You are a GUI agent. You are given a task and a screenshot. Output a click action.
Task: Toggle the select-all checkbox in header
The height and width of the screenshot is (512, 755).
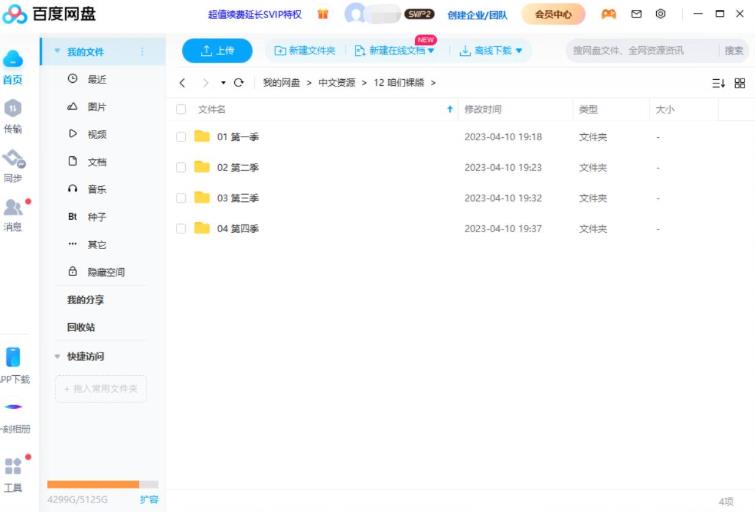(x=181, y=109)
